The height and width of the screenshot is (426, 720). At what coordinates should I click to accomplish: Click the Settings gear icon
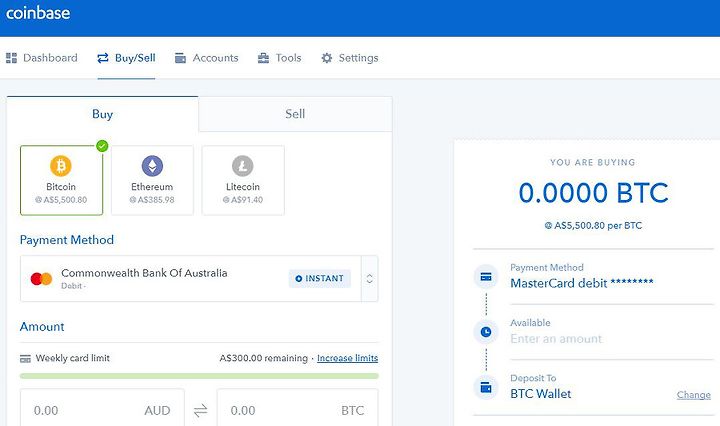326,58
